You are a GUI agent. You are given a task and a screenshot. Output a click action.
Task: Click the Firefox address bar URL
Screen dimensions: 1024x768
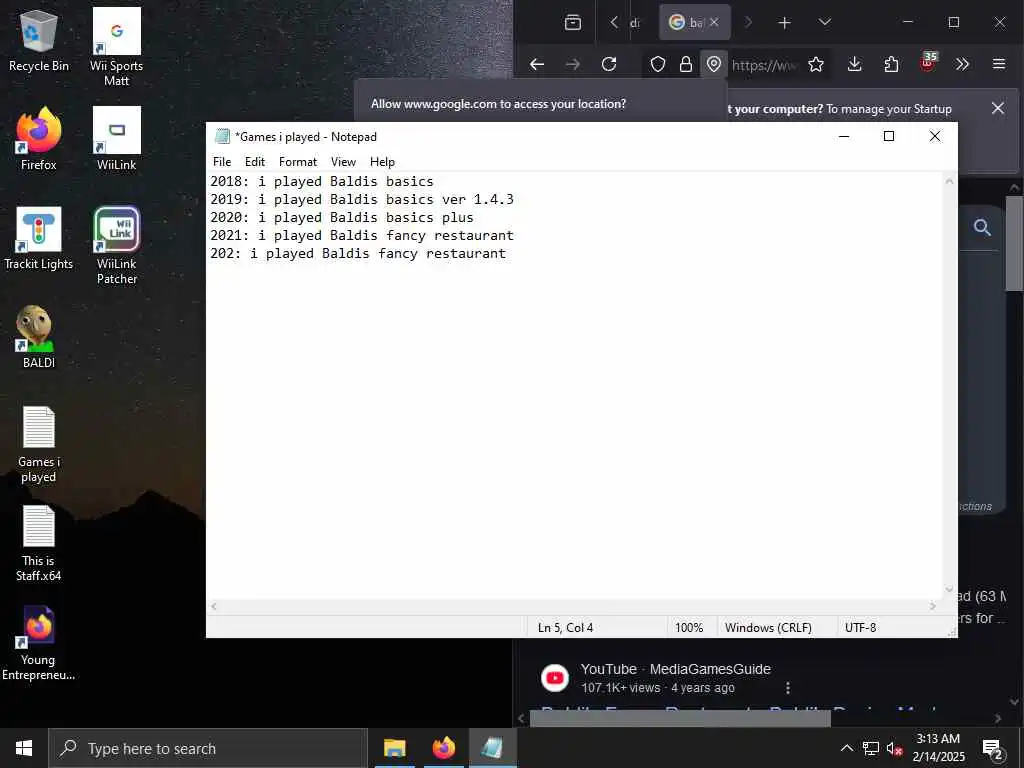click(765, 65)
